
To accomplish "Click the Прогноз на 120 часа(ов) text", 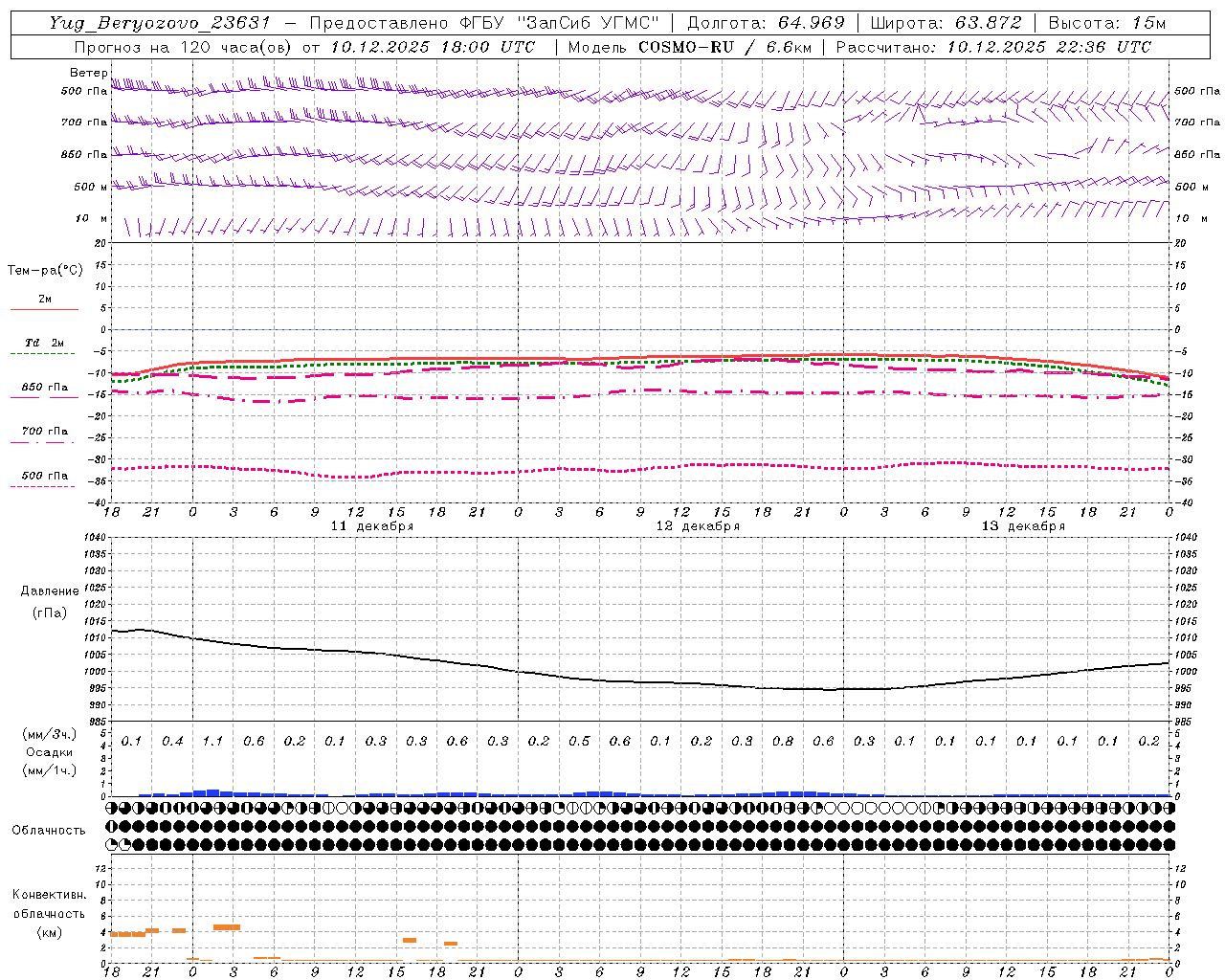I will click(x=184, y=47).
